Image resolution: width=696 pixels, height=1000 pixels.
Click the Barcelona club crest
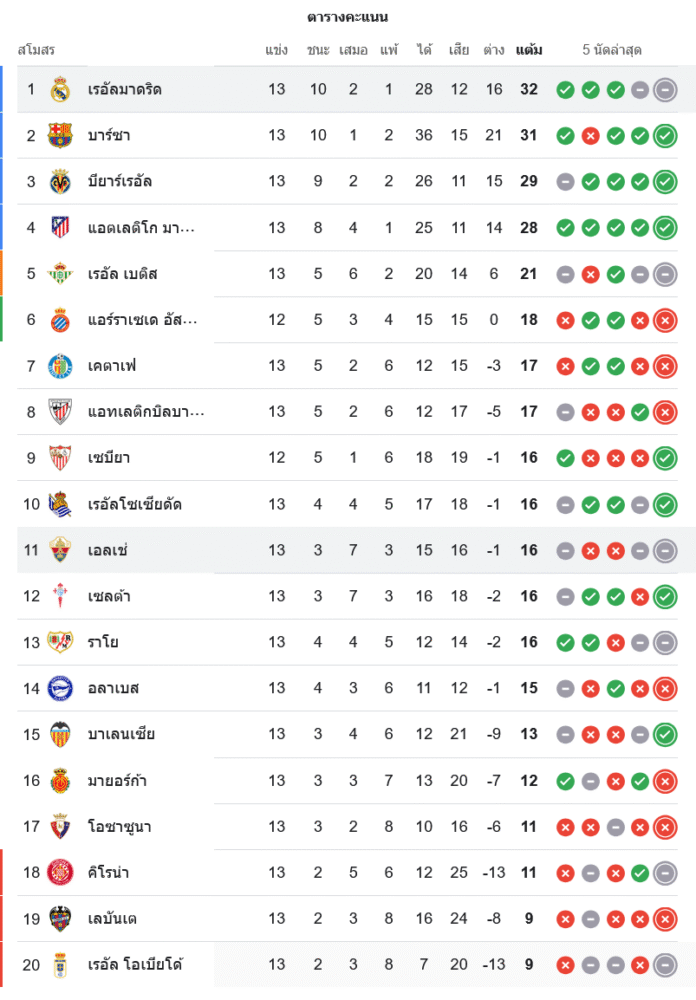pos(60,135)
